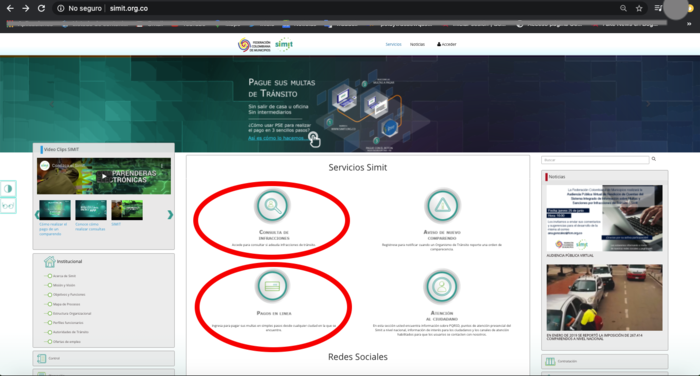
Task: Toggle the glasses accessibility button
Action: [x=8, y=206]
